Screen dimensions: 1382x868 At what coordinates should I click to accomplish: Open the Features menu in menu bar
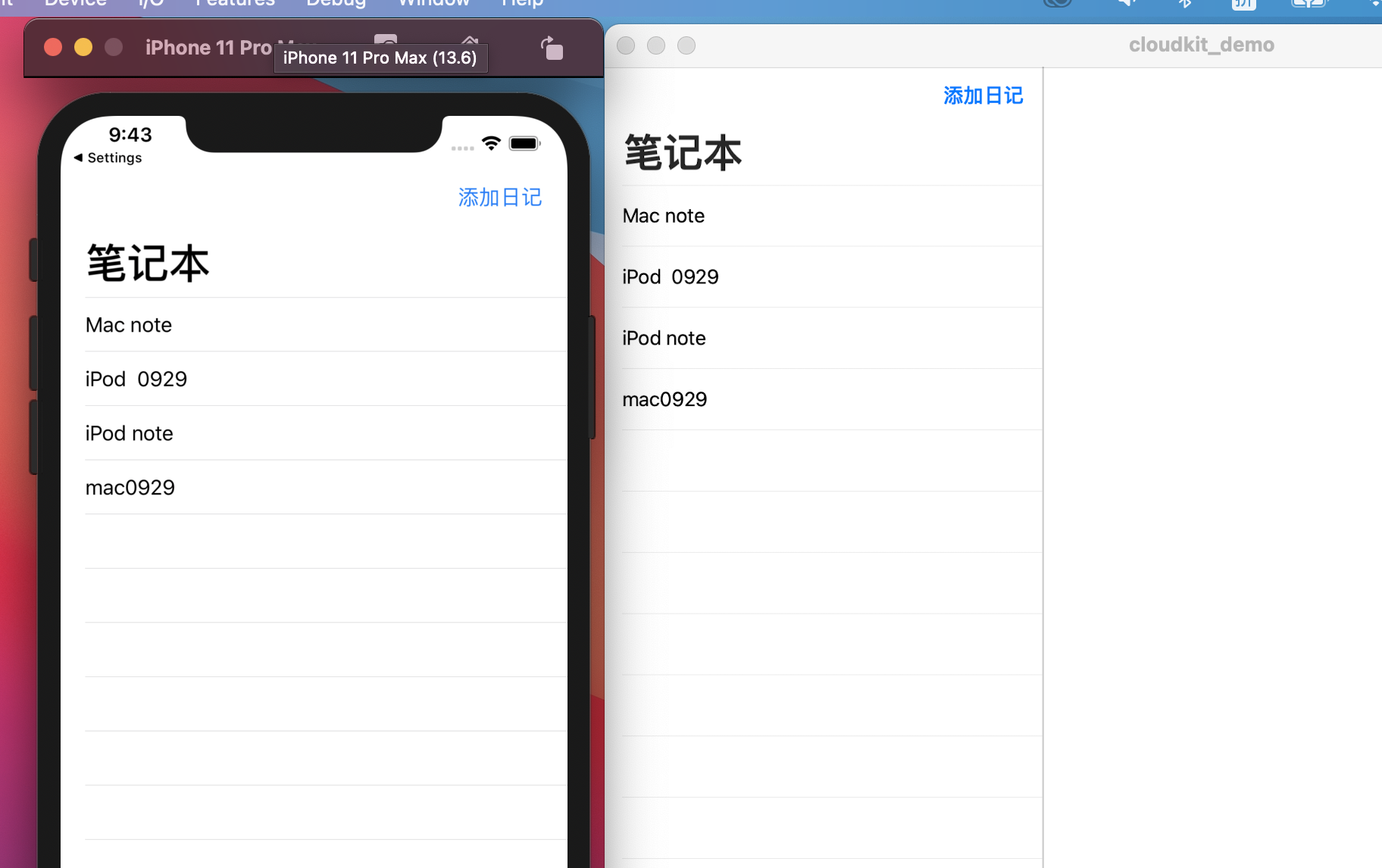pos(235,4)
